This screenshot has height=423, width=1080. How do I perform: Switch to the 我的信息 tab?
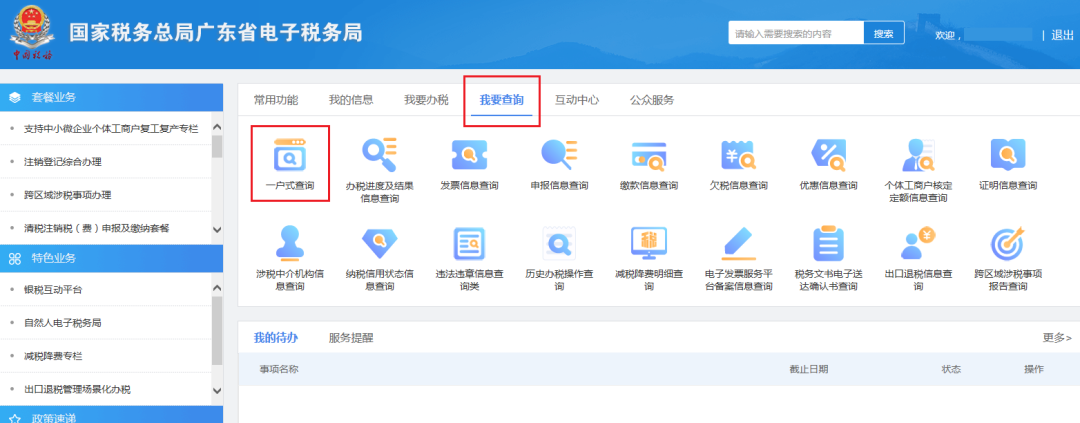(x=351, y=100)
